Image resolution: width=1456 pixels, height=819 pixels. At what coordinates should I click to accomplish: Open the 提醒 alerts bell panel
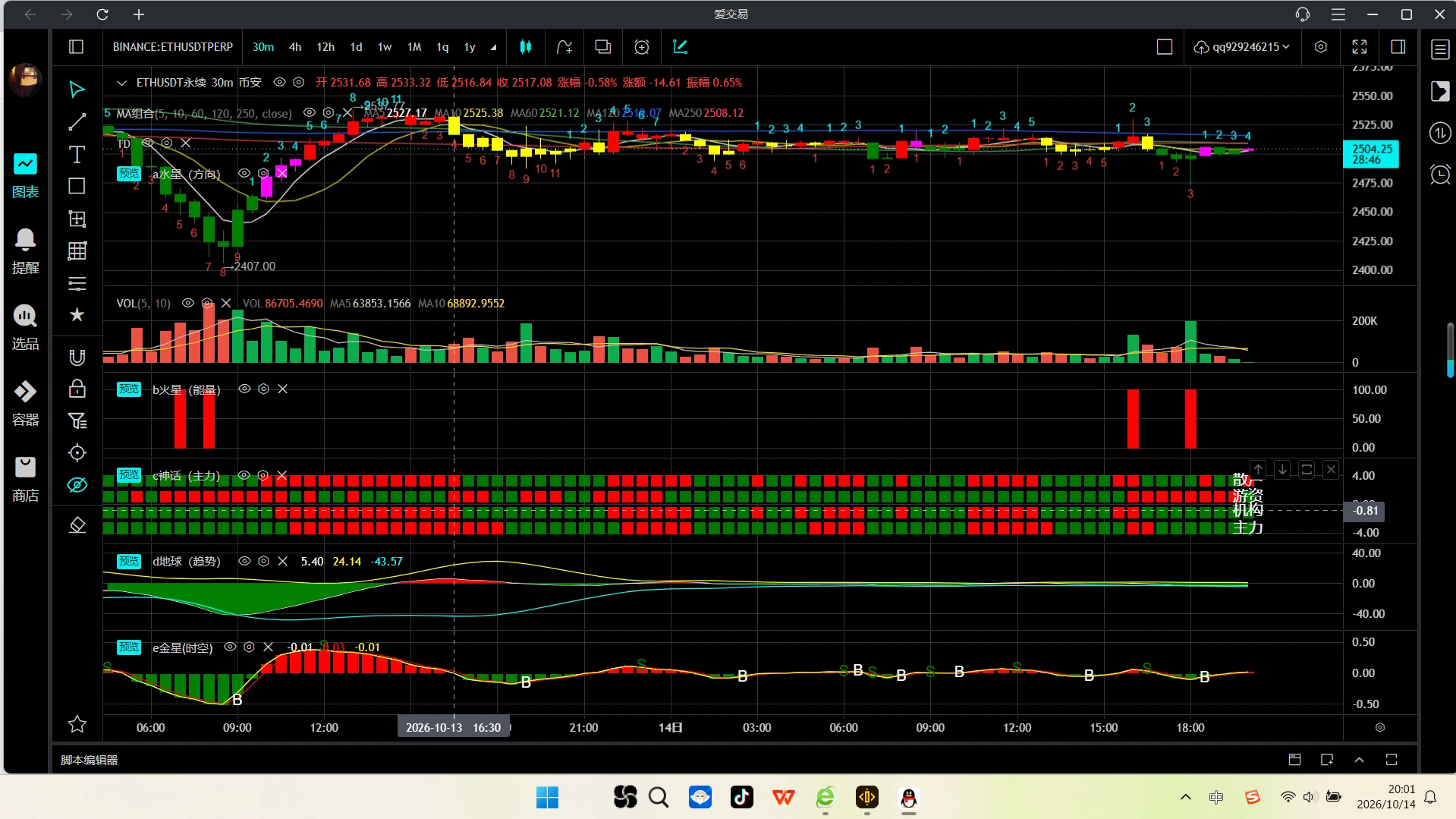point(25,251)
